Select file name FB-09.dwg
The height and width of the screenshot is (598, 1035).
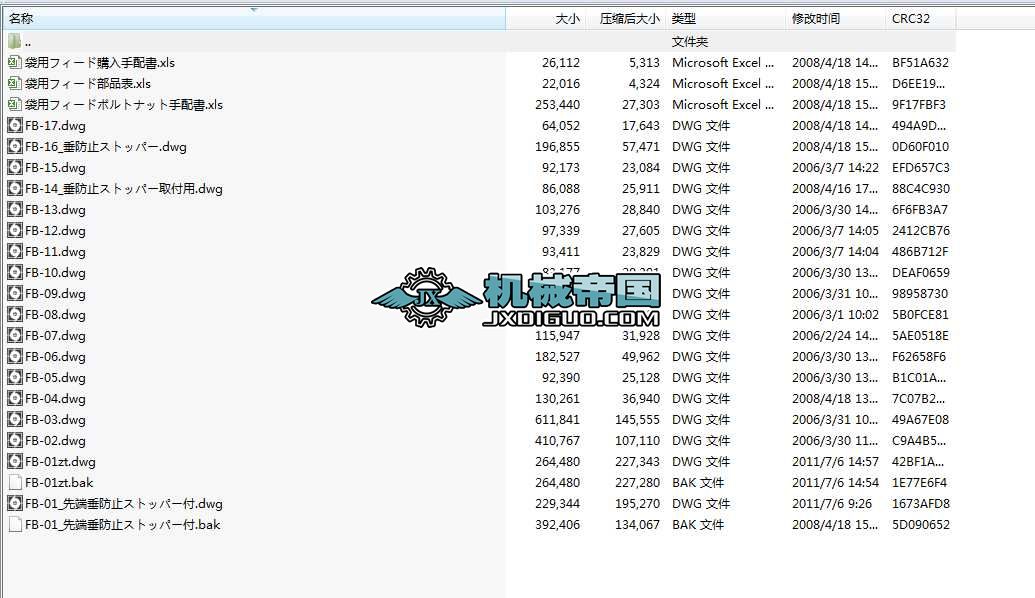pyautogui.click(x=55, y=294)
